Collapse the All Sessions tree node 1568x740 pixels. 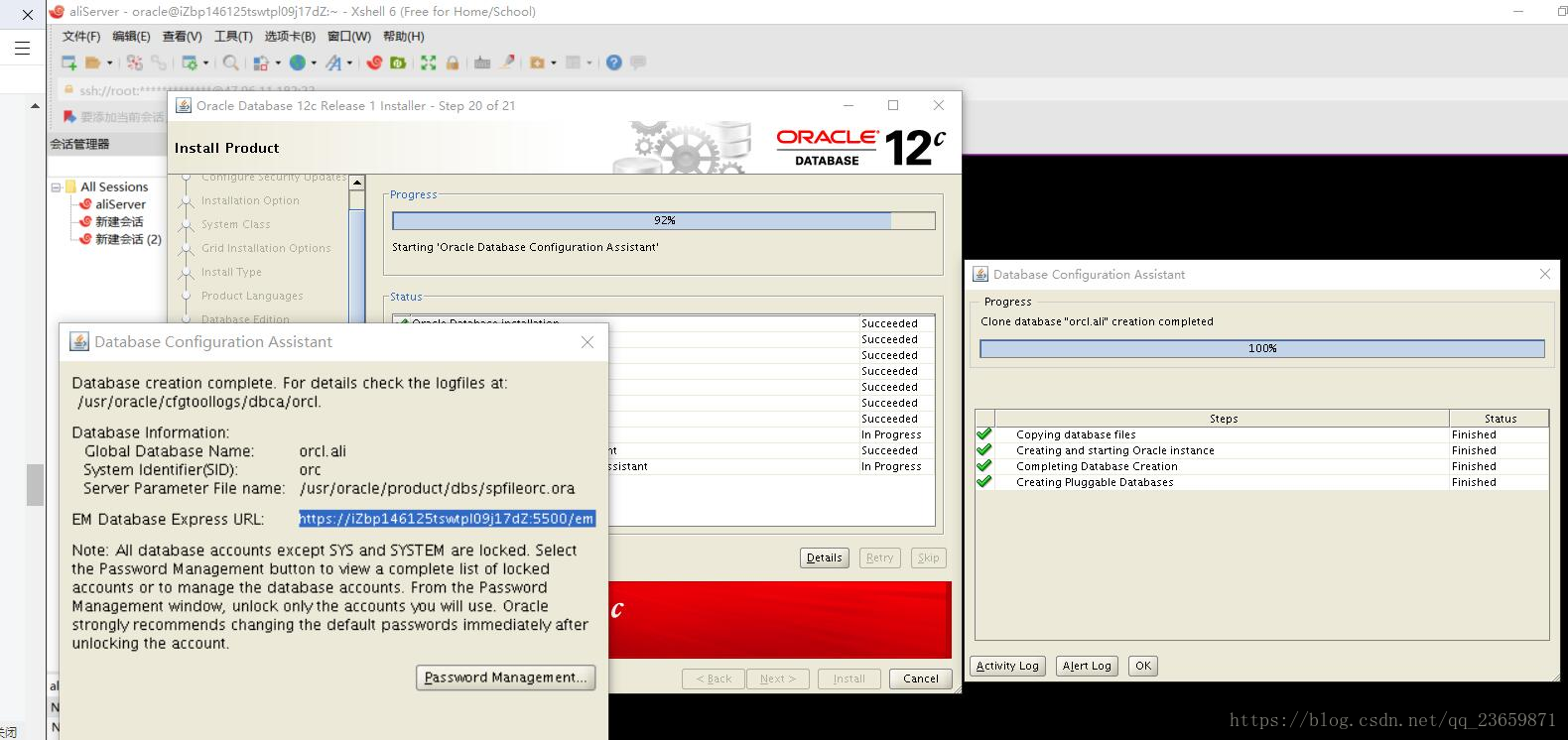point(56,186)
